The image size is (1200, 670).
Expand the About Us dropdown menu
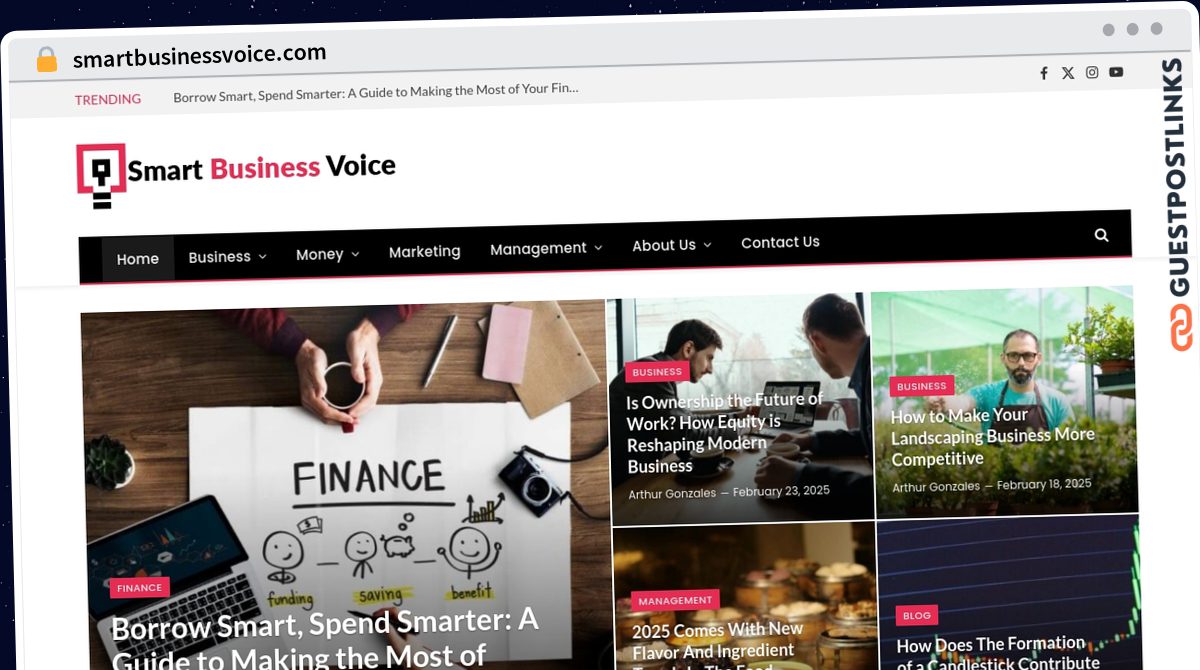[x=671, y=245]
